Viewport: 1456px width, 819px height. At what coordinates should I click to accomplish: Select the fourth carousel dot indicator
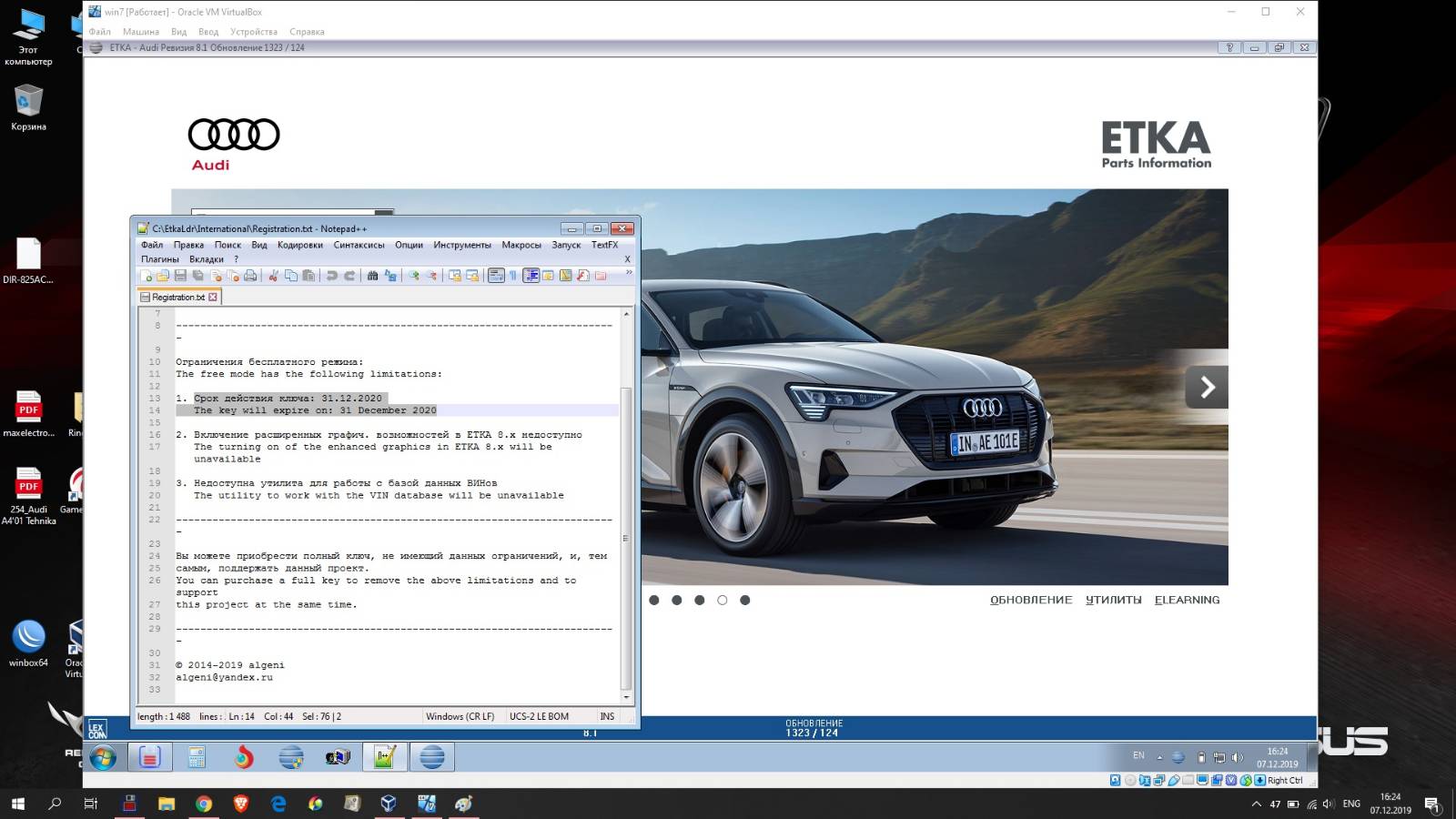(x=722, y=600)
